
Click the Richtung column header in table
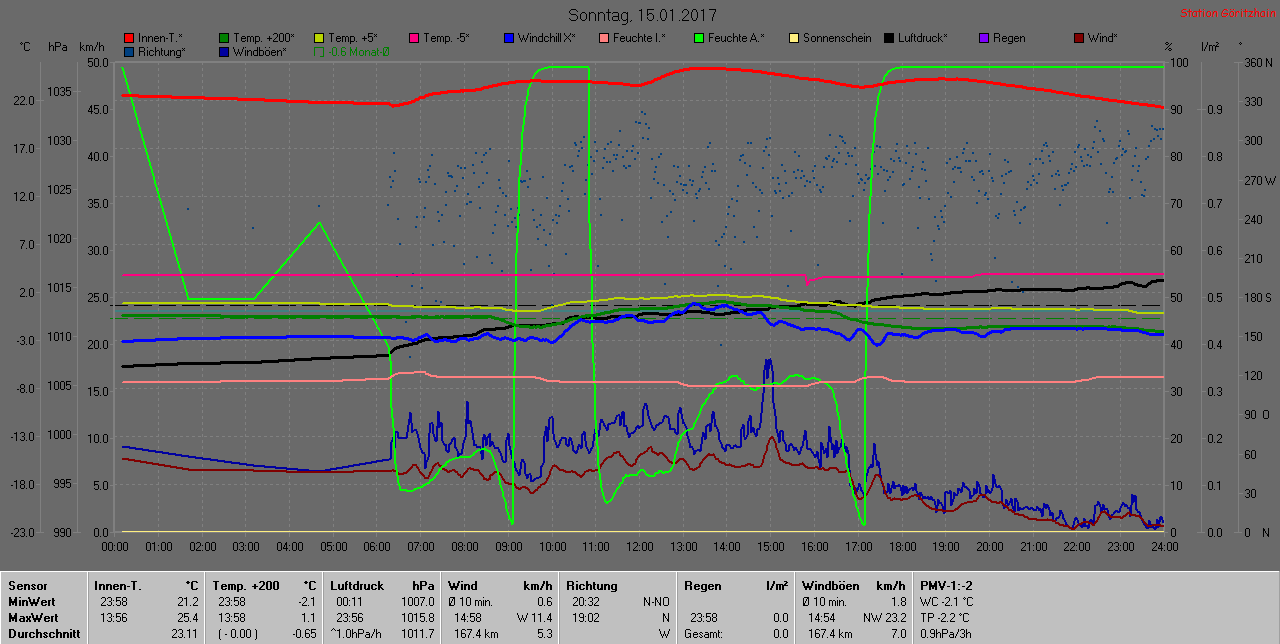tap(593, 585)
